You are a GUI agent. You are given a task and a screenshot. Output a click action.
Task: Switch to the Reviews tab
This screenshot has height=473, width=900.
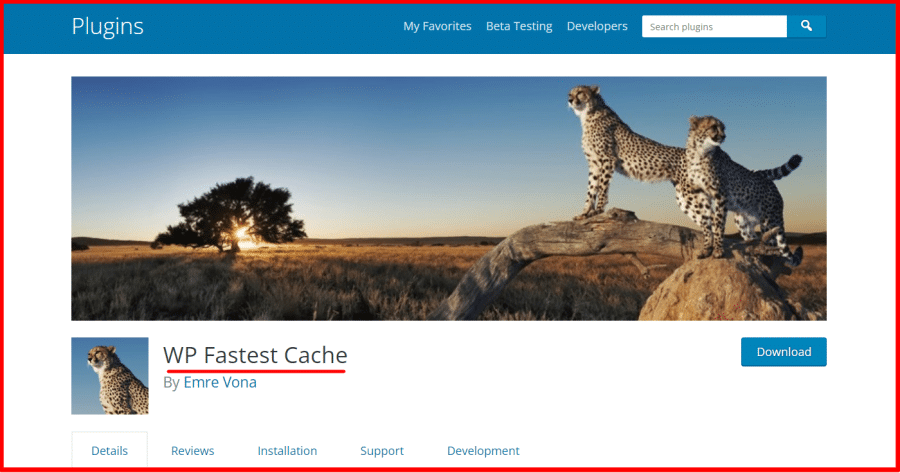[x=192, y=451]
